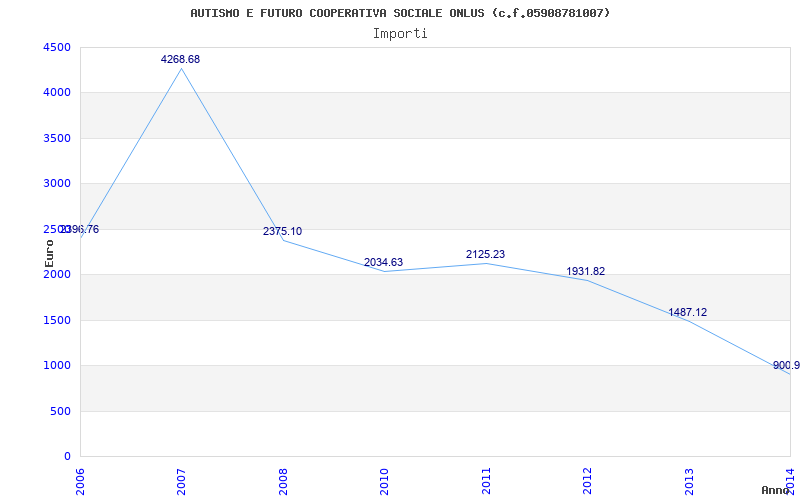
Task: Click the Anno x-axis title
Action: coord(776,490)
